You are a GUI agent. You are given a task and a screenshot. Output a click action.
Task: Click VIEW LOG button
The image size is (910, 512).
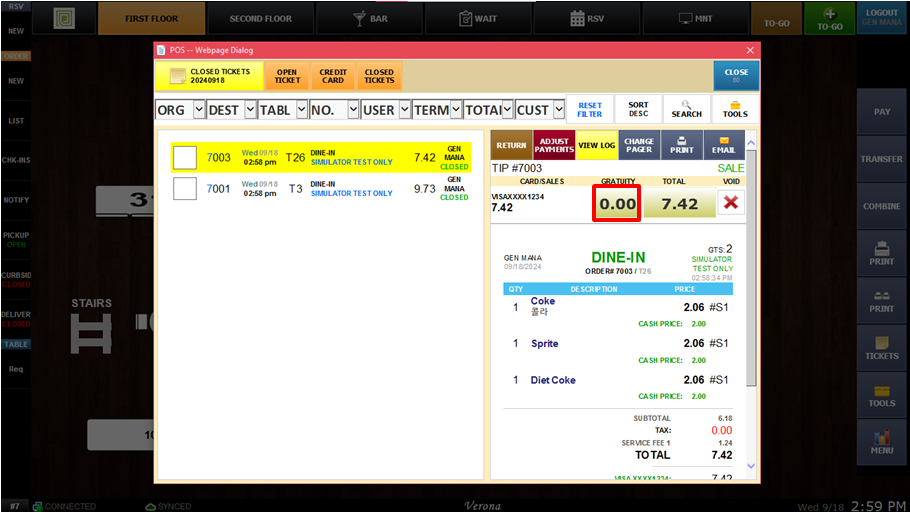point(596,145)
